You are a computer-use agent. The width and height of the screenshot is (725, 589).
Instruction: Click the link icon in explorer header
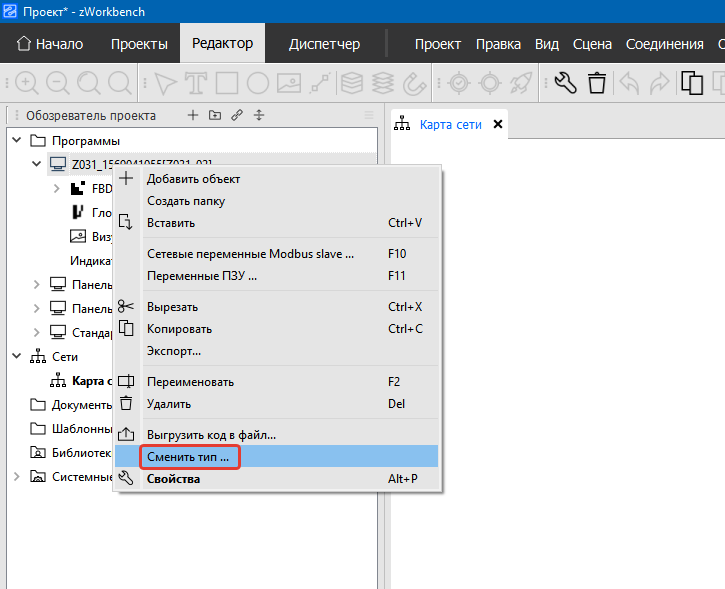(x=237, y=115)
